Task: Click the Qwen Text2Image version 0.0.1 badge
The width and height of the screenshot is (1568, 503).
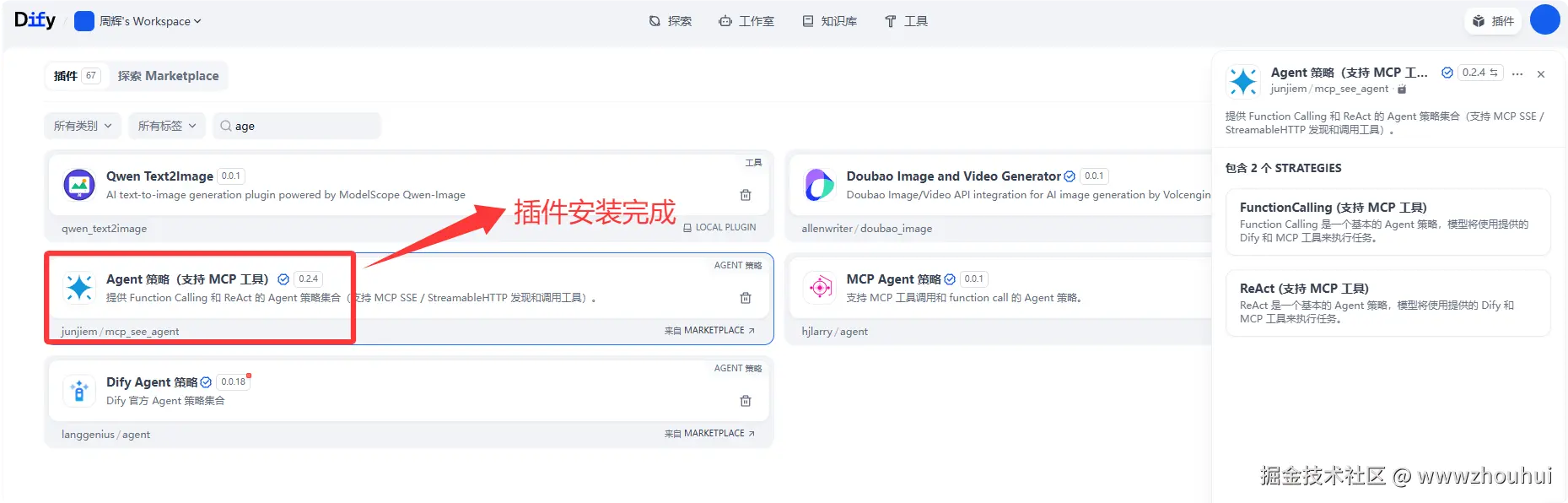Action: point(231,176)
